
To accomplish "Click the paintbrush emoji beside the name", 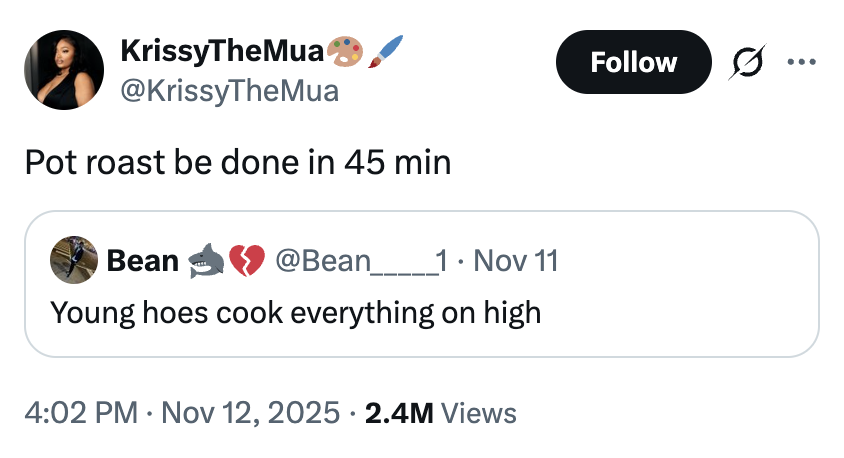I will 386,50.
